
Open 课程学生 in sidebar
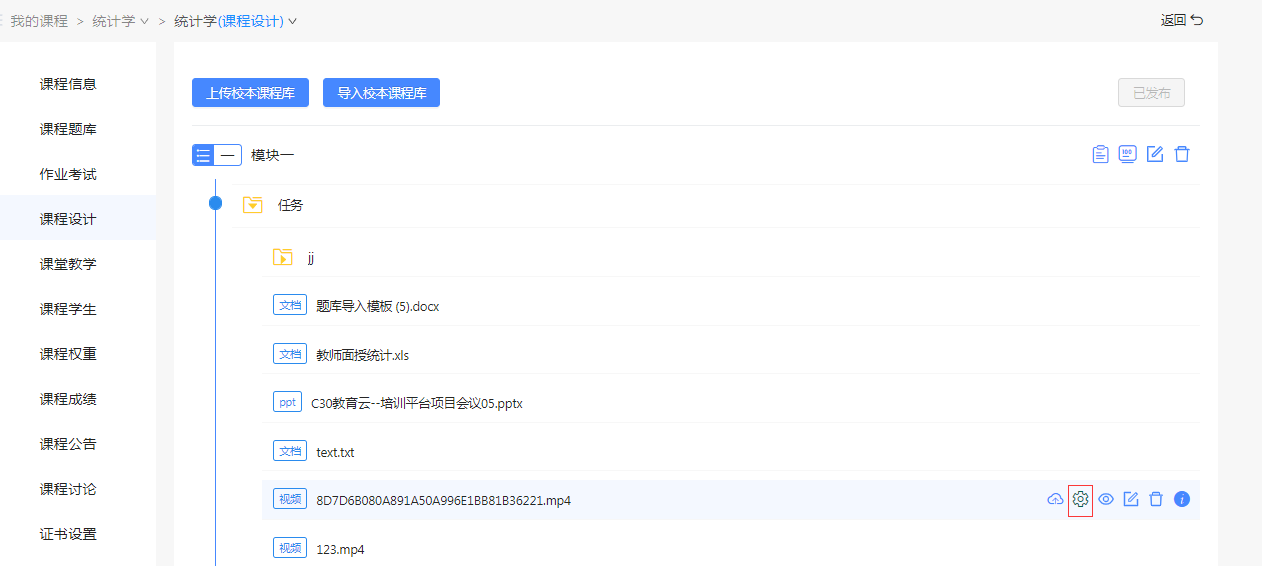pyautogui.click(x=68, y=309)
